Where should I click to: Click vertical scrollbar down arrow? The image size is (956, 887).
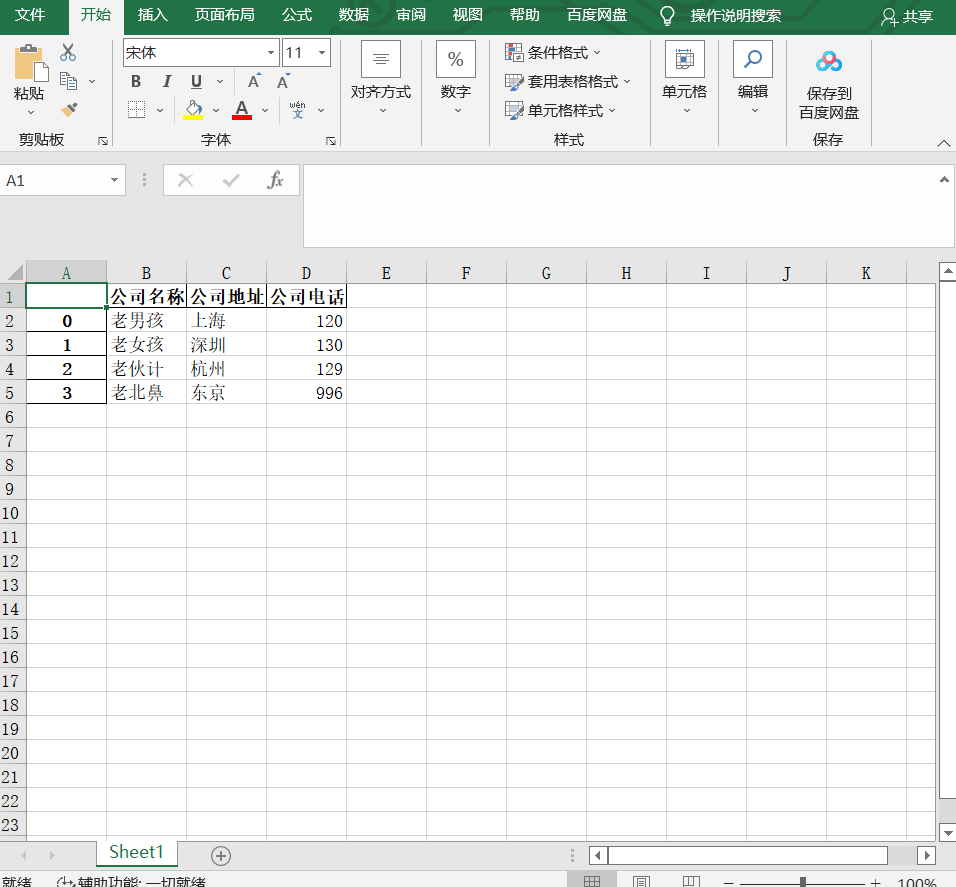(x=947, y=832)
